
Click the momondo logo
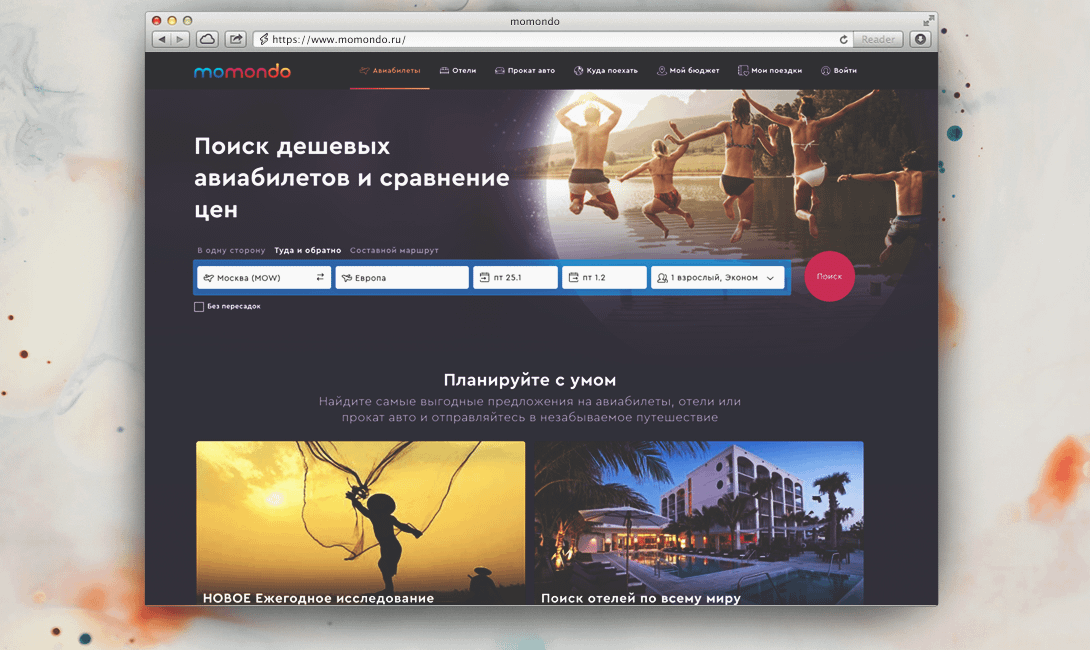pos(242,71)
